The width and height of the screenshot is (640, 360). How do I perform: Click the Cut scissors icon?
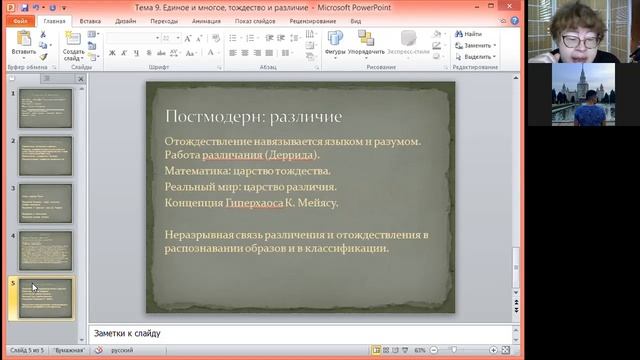43,34
